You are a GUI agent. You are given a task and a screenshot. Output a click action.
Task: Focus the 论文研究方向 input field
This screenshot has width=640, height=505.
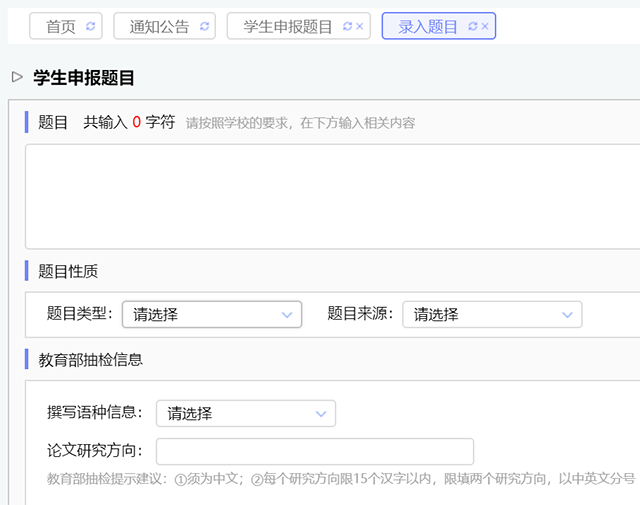(x=314, y=451)
